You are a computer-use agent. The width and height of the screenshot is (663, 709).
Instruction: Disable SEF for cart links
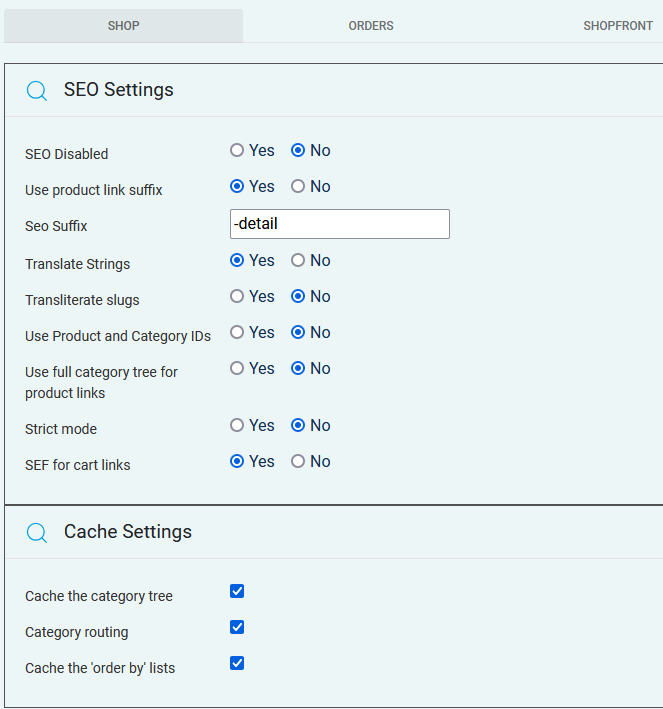coord(298,462)
